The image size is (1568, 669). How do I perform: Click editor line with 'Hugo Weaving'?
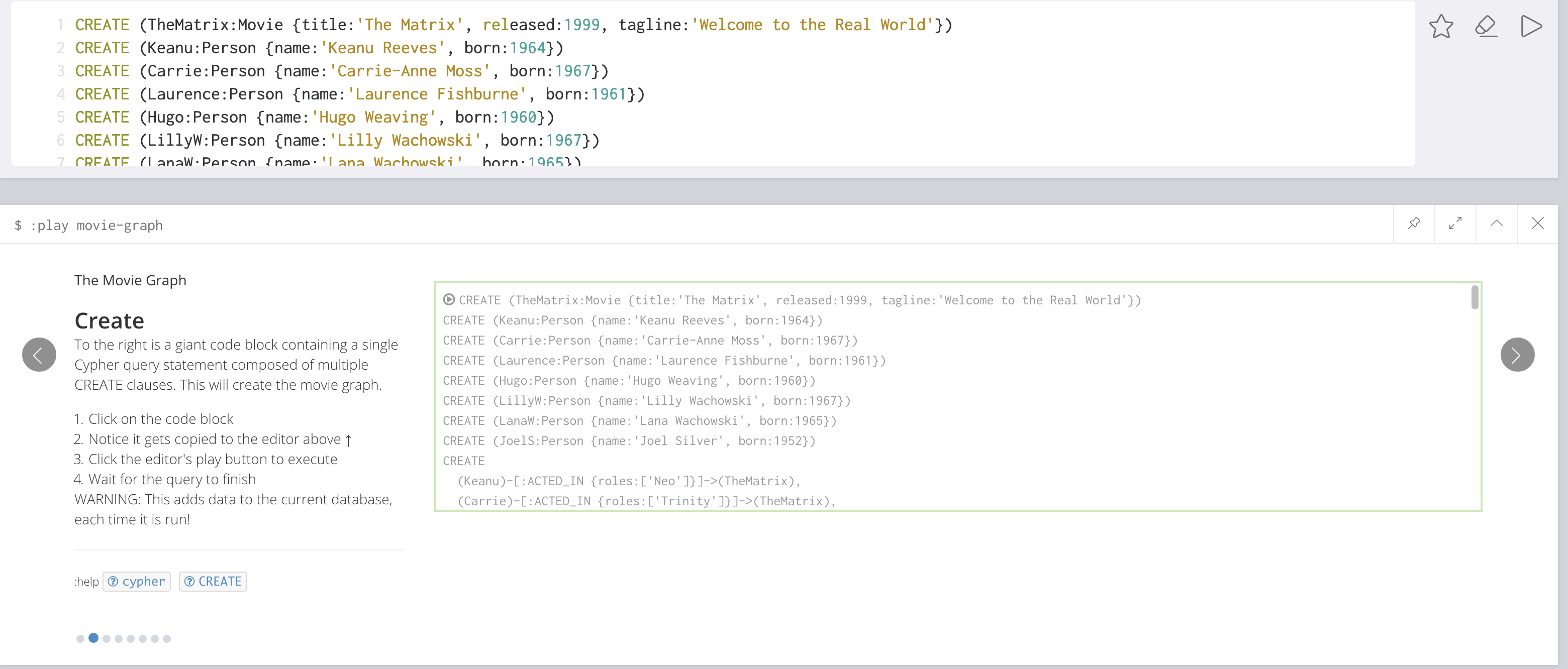click(x=314, y=118)
